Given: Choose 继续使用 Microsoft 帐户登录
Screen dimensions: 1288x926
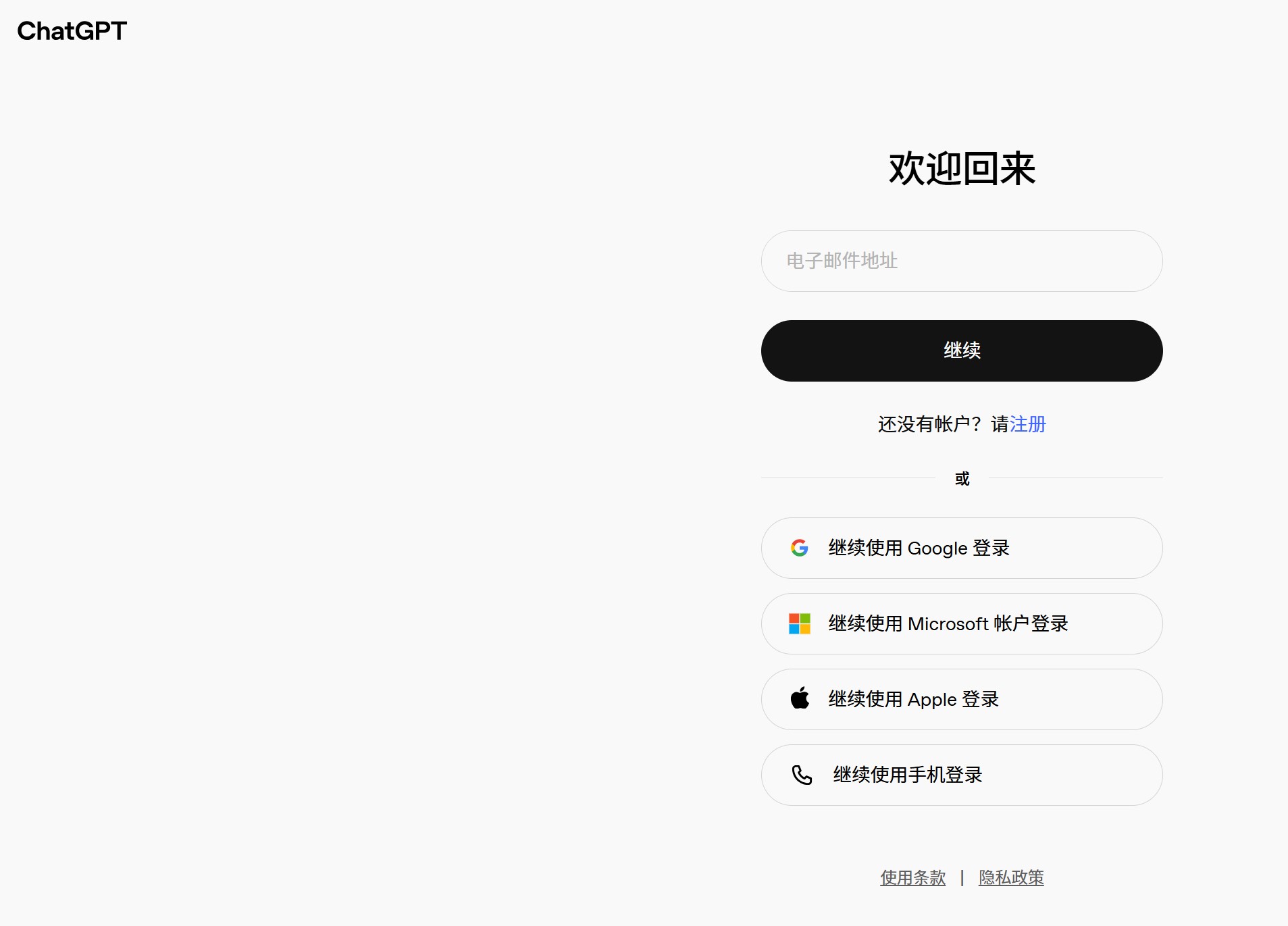Looking at the screenshot, I should pos(961,623).
